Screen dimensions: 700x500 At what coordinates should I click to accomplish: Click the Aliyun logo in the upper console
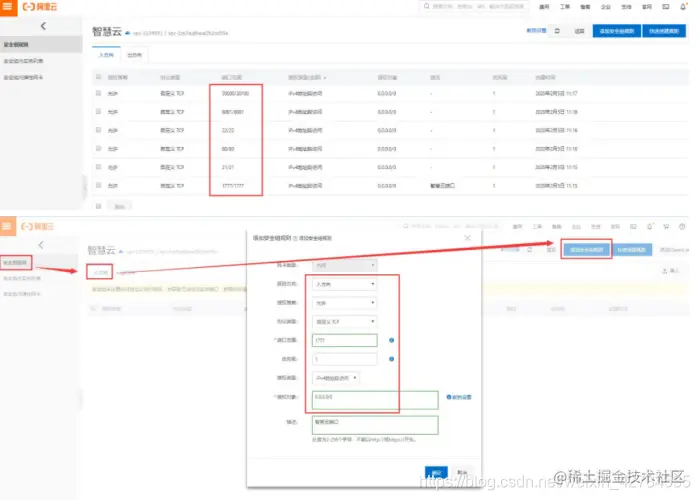[x=40, y=7]
